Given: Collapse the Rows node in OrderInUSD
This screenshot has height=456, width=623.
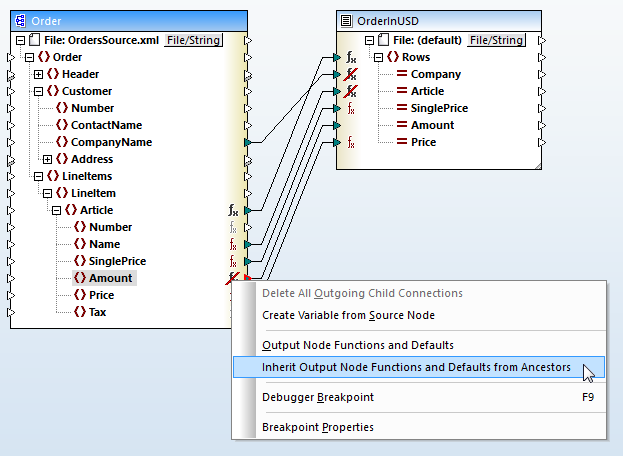Looking at the screenshot, I should click(x=379, y=57).
